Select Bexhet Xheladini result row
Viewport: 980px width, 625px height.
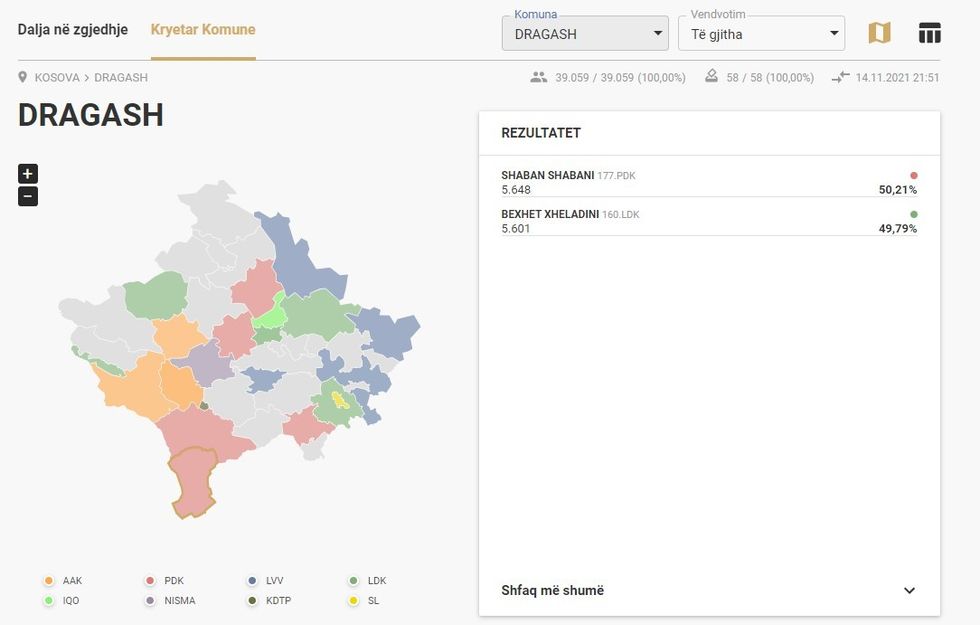click(x=709, y=221)
